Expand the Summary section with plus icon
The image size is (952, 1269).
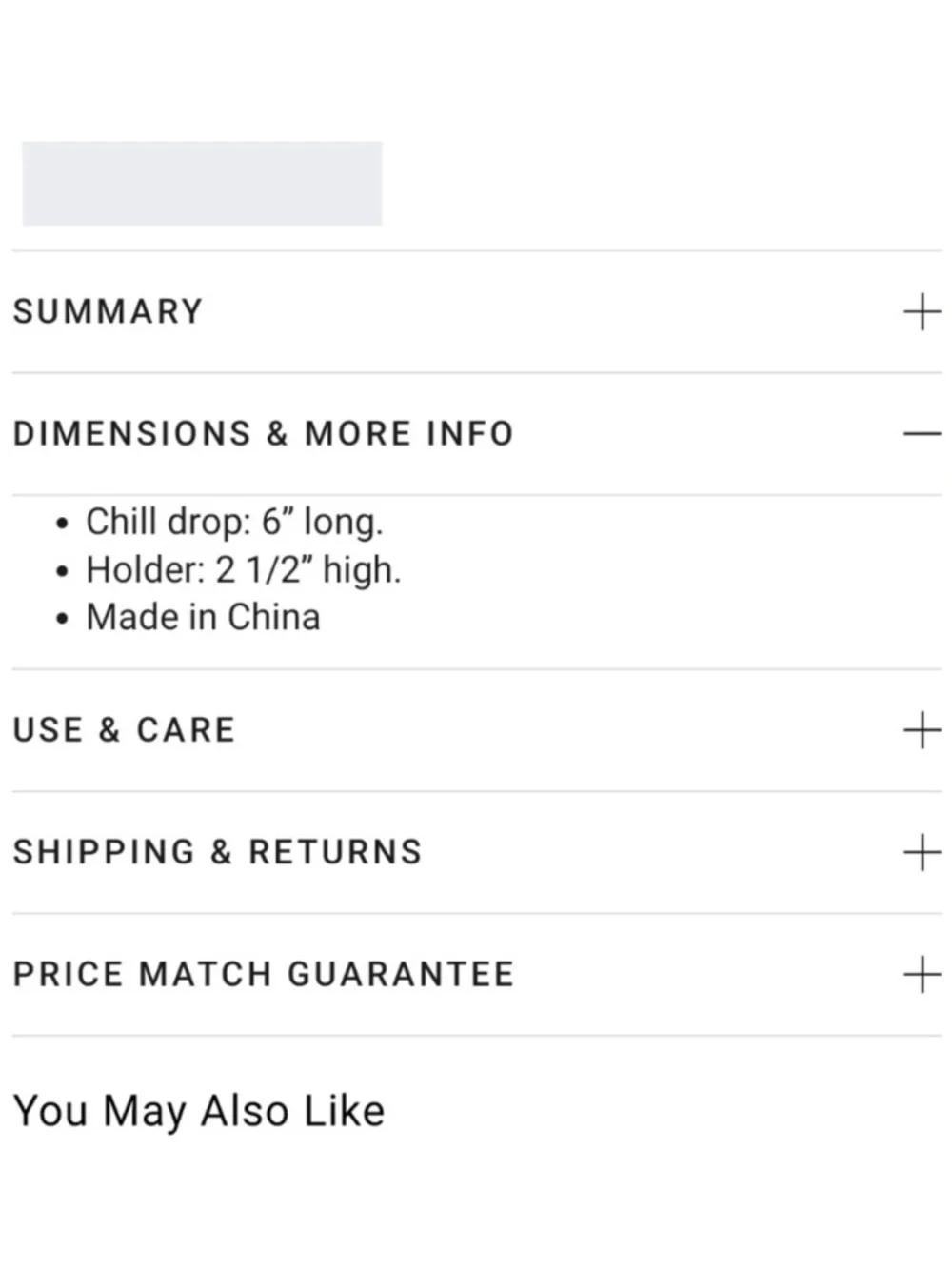(x=922, y=311)
